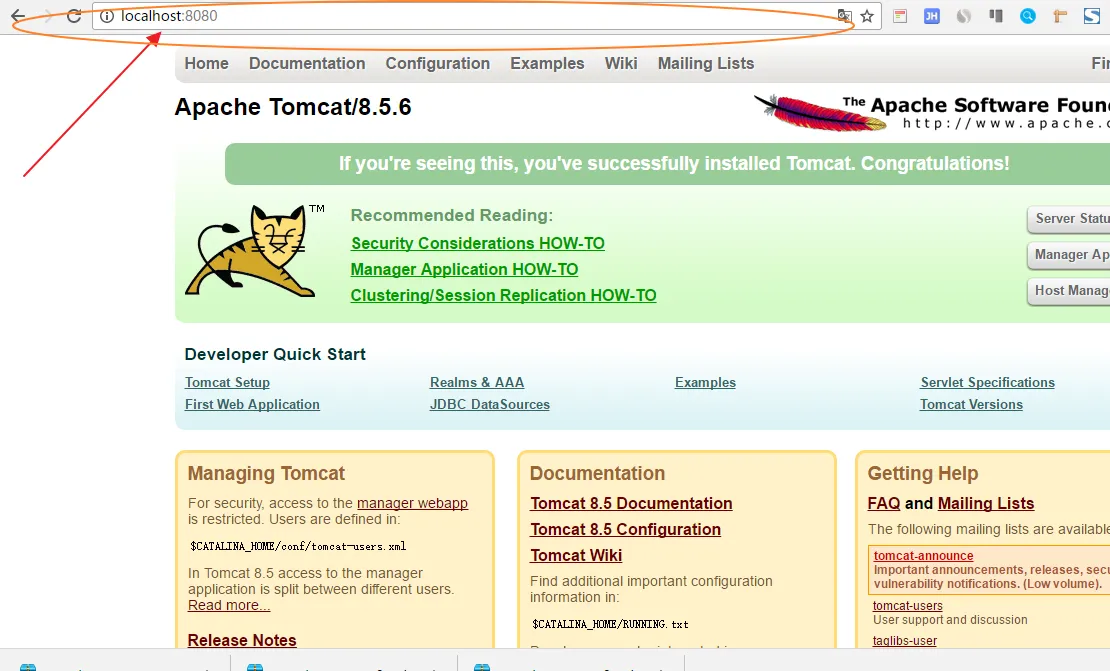The image size is (1110, 671).
Task: Open the Documentation nav item
Action: pos(307,63)
